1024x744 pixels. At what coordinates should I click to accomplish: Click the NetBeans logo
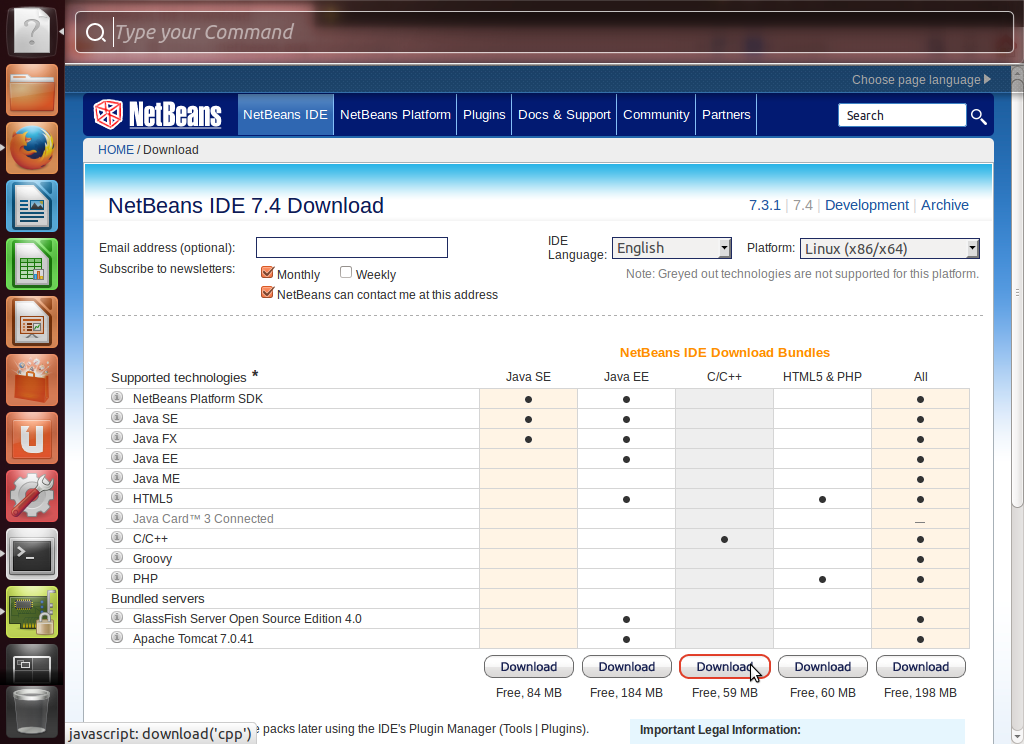[157, 114]
